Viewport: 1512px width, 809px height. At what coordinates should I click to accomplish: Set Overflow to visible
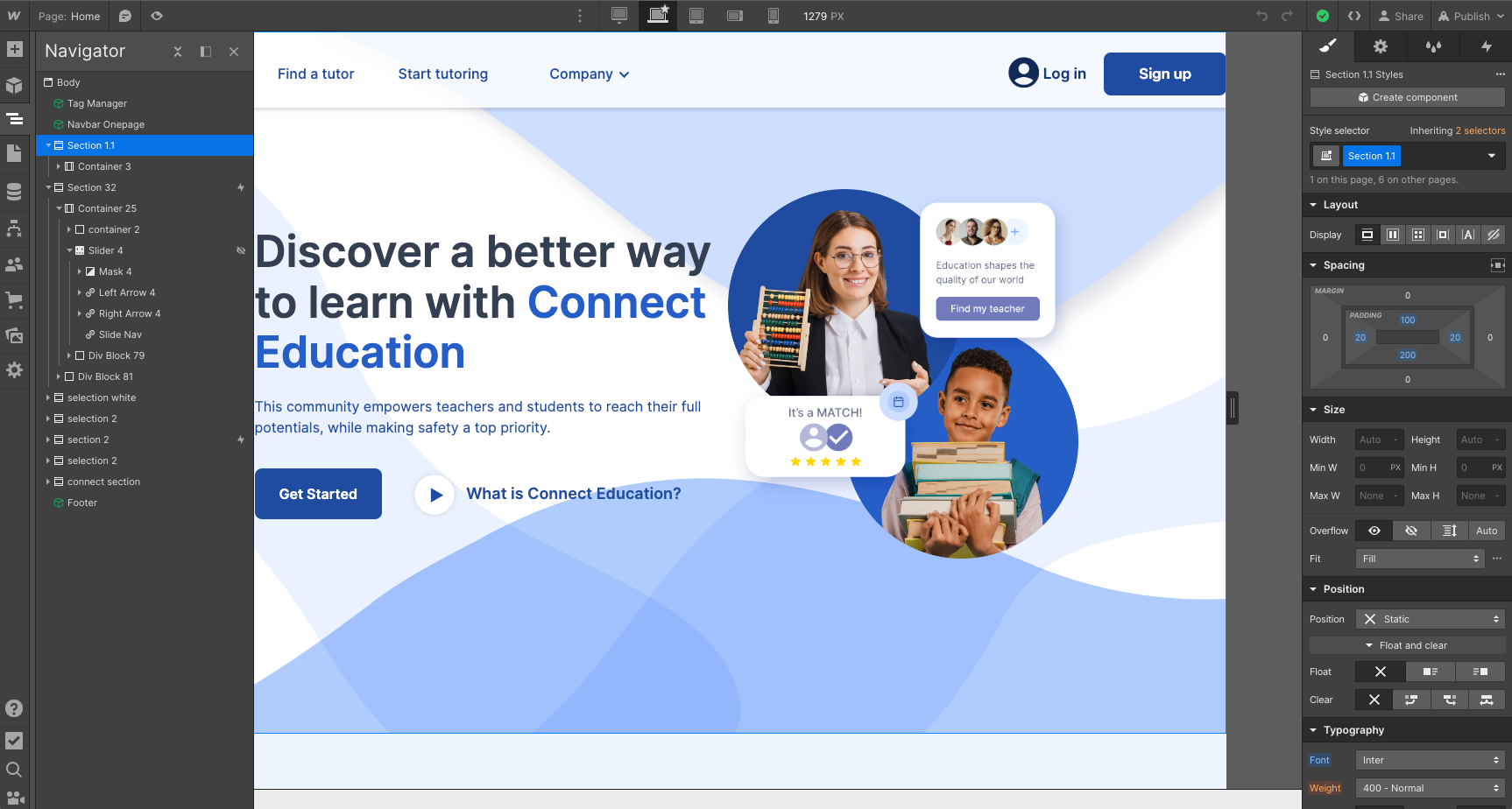1374,531
